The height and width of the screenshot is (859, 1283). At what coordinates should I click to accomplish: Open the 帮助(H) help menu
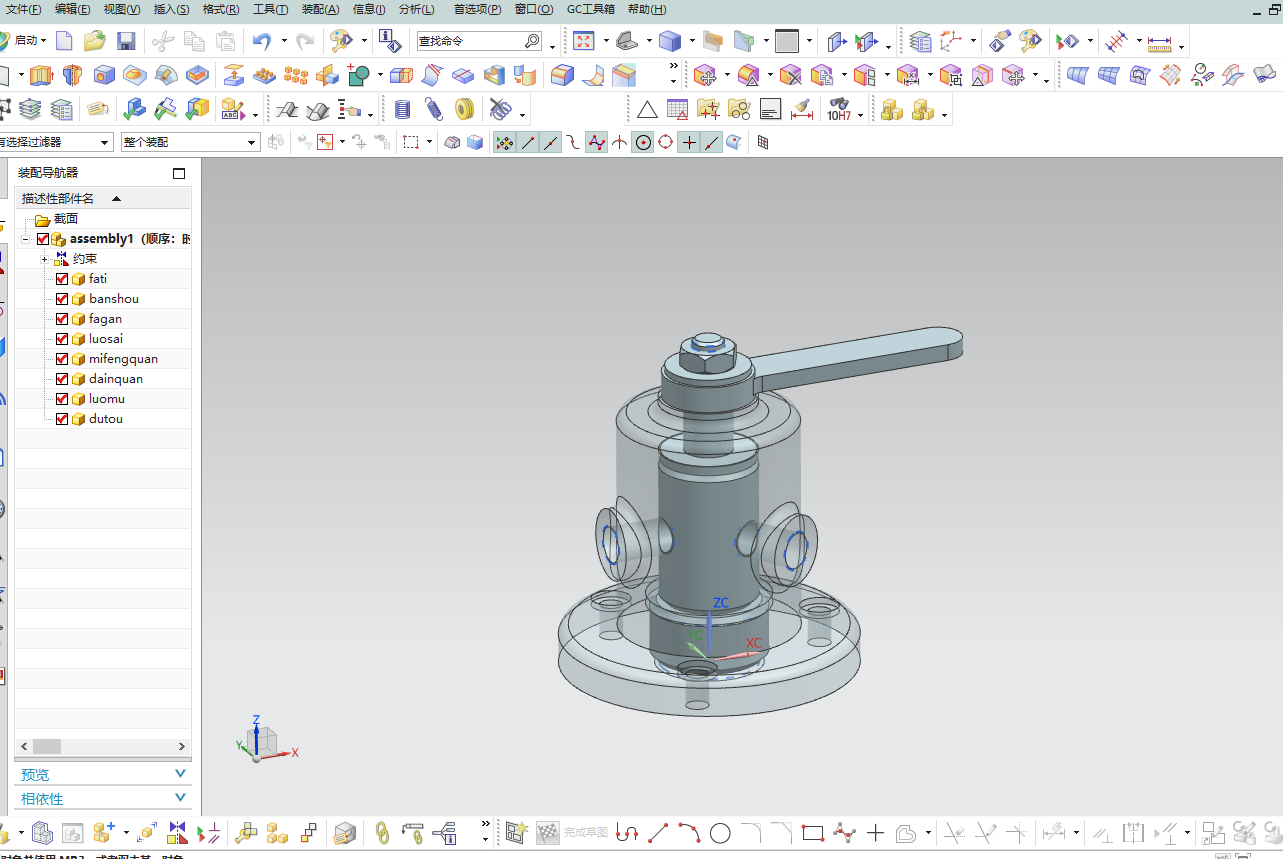647,10
